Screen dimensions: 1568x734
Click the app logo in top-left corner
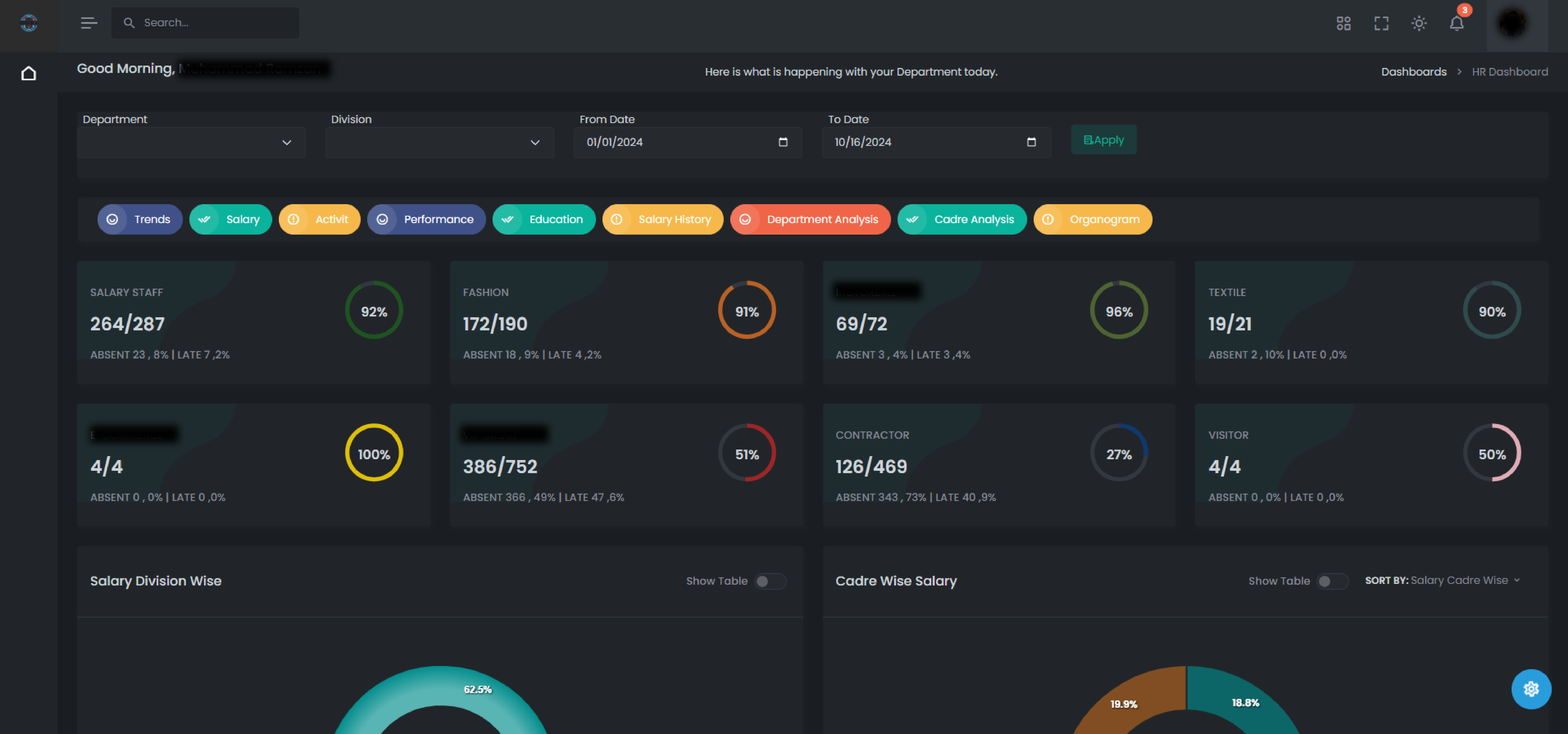(x=29, y=23)
